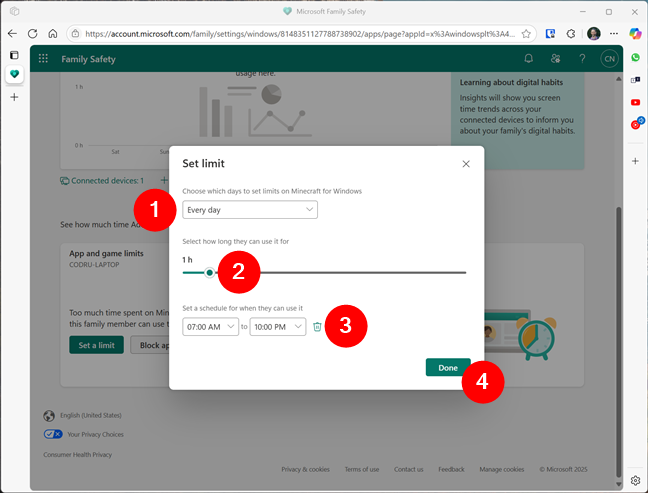Click the scrollbar down arrow
This screenshot has width=648, height=493.
coord(619,484)
